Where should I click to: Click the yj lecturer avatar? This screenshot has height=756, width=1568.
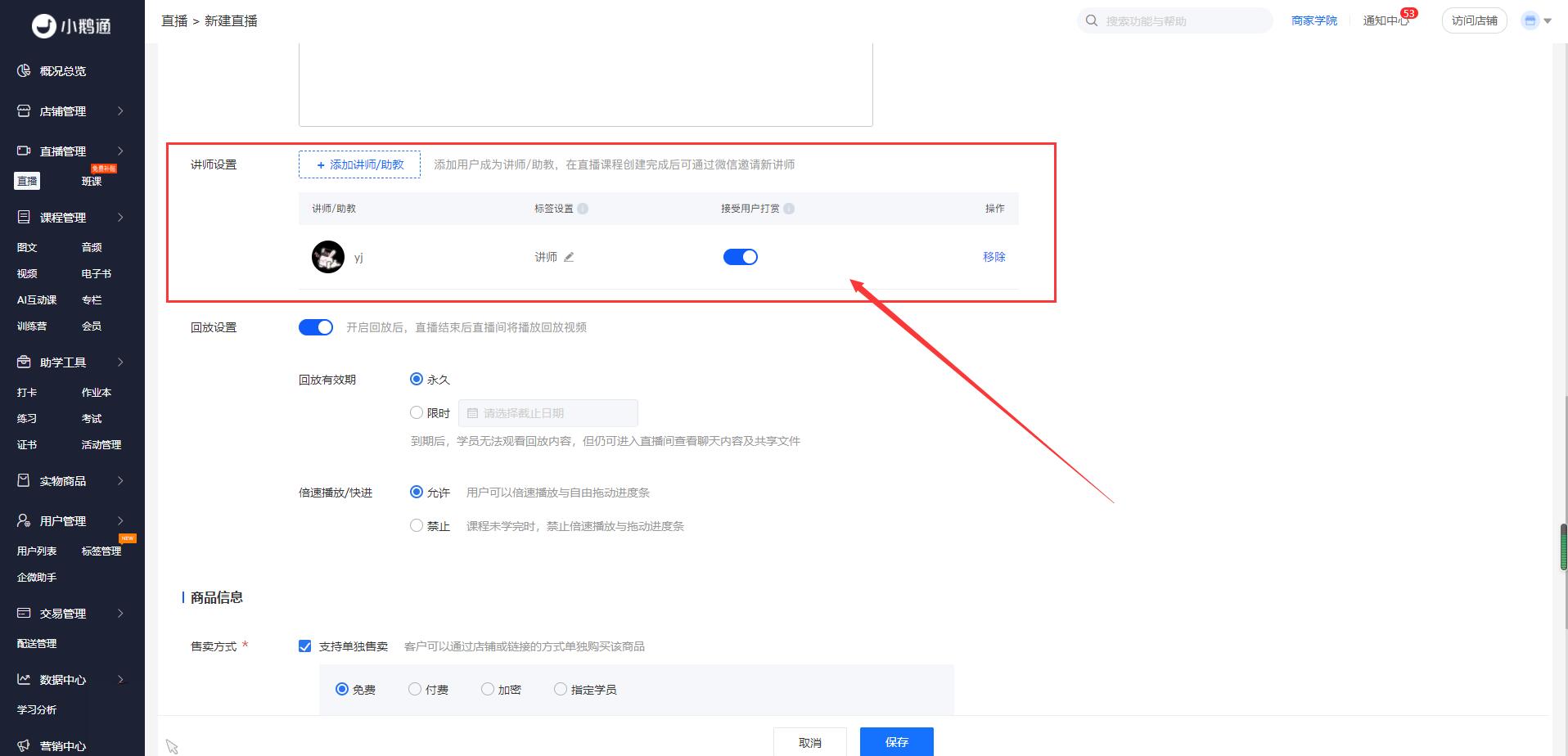pos(328,257)
